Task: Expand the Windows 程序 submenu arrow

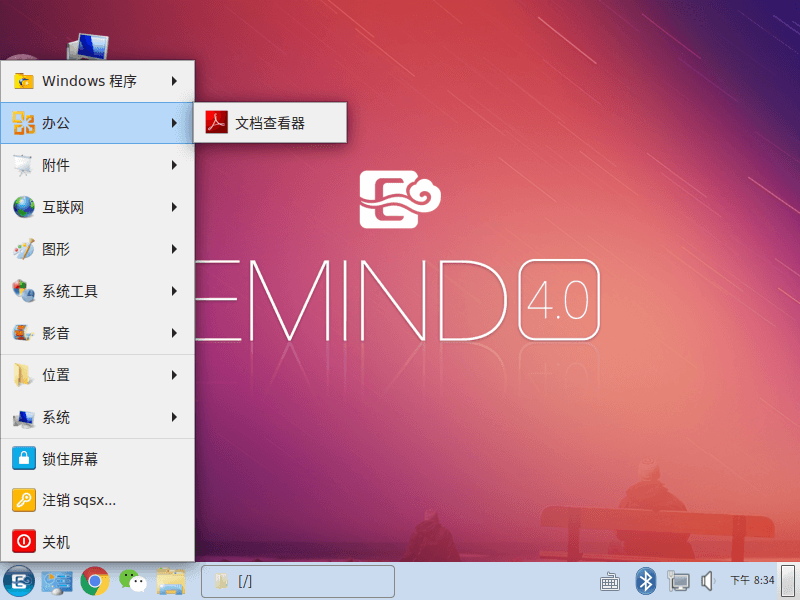Action: click(x=174, y=81)
